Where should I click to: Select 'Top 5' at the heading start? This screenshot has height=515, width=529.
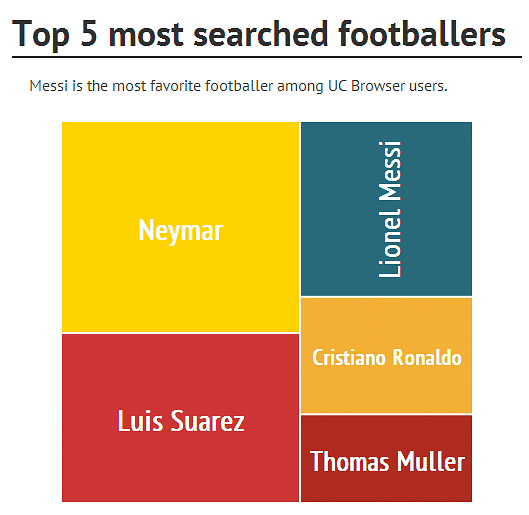[55, 35]
